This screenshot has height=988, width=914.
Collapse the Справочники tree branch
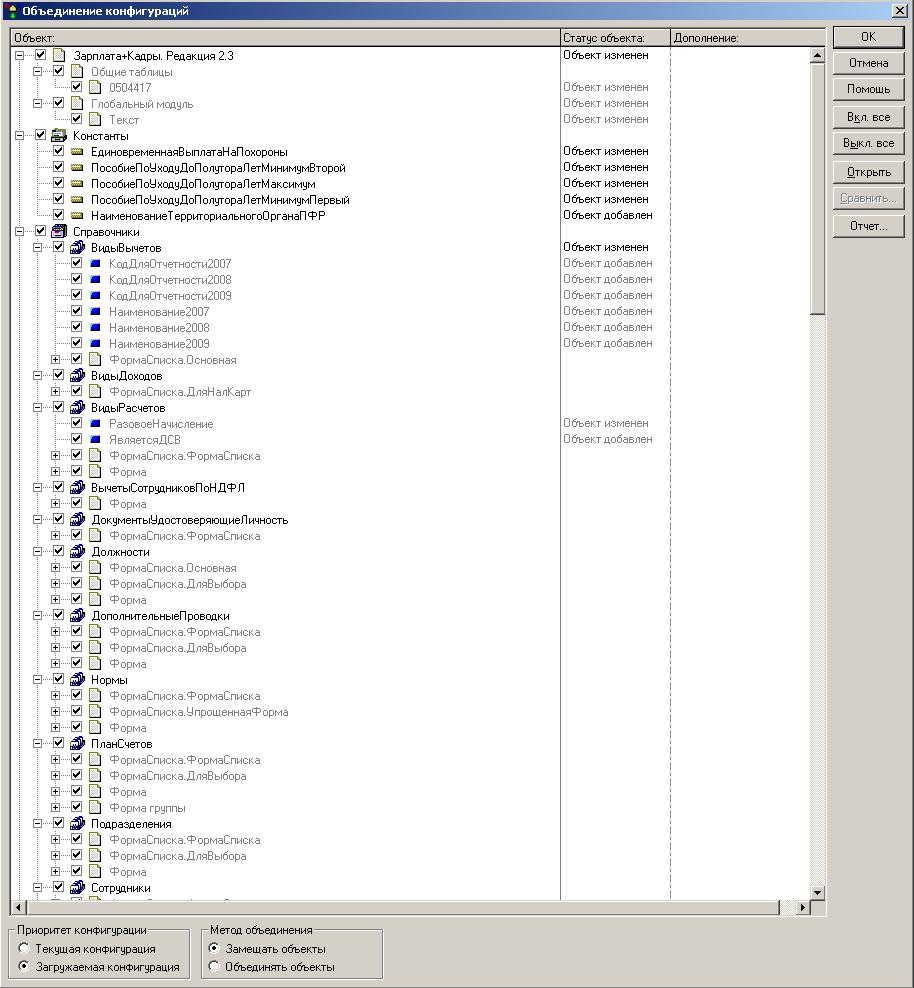(x=20, y=232)
